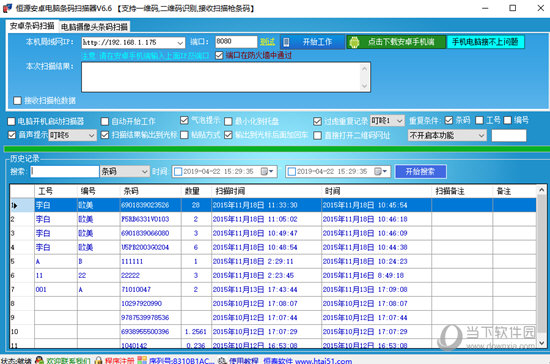
Task: Click the yellow 测试 link
Action: (267, 42)
